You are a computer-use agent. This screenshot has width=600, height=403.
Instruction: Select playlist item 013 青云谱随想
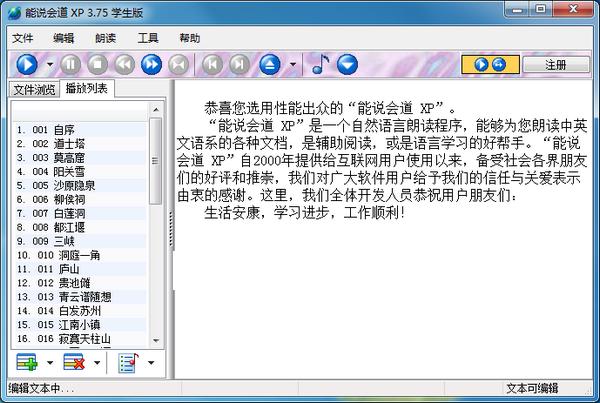(x=79, y=297)
